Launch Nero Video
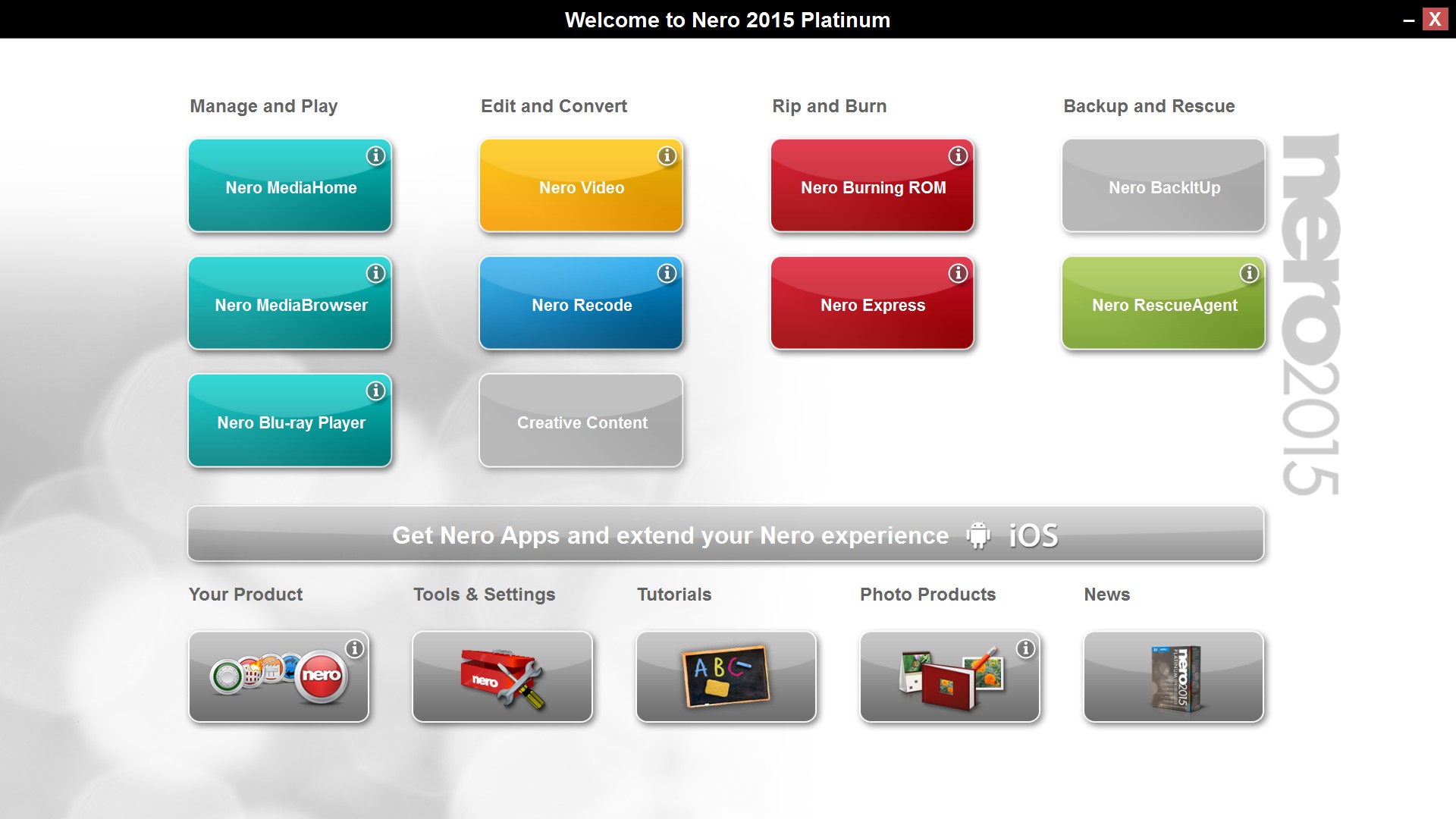 [582, 186]
